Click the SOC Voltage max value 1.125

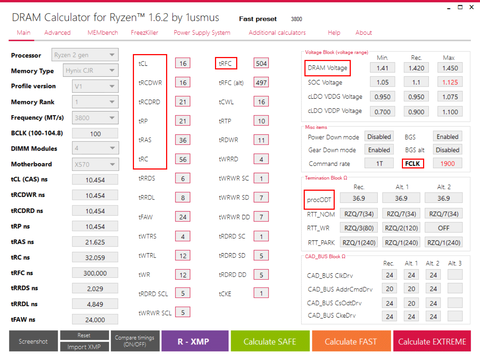pos(450,82)
